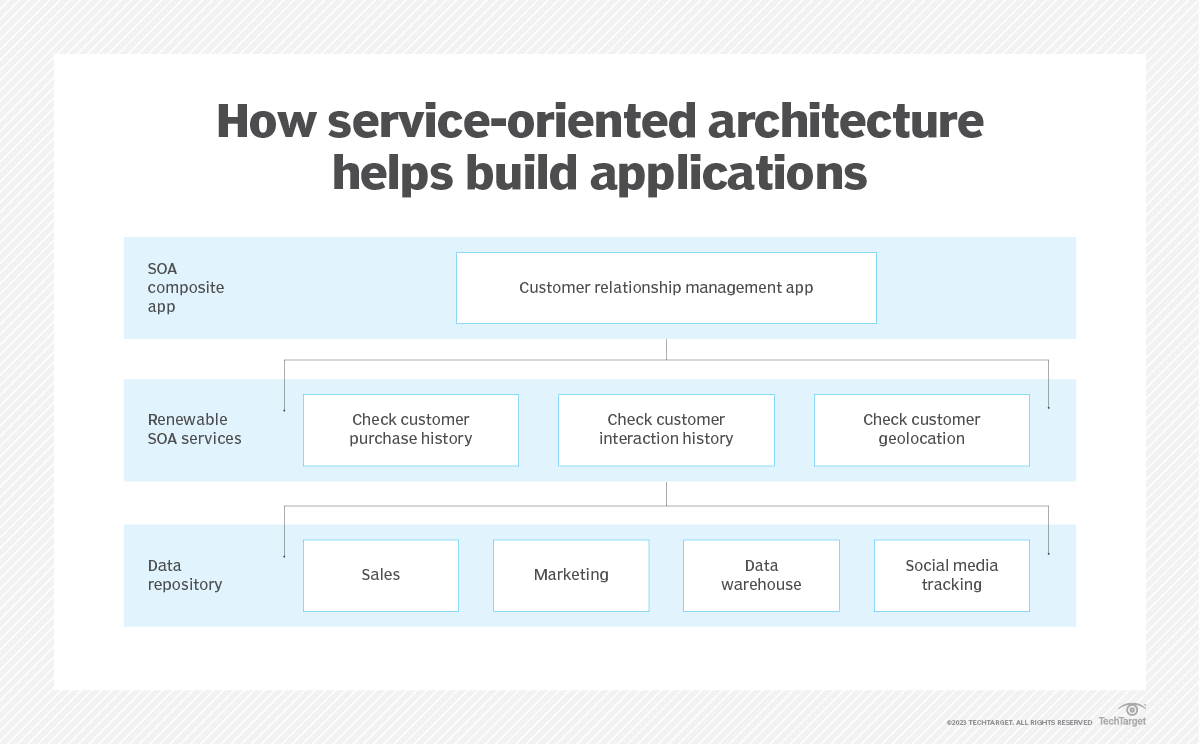
Task: Select the Check customer interaction history box
Action: 666,430
